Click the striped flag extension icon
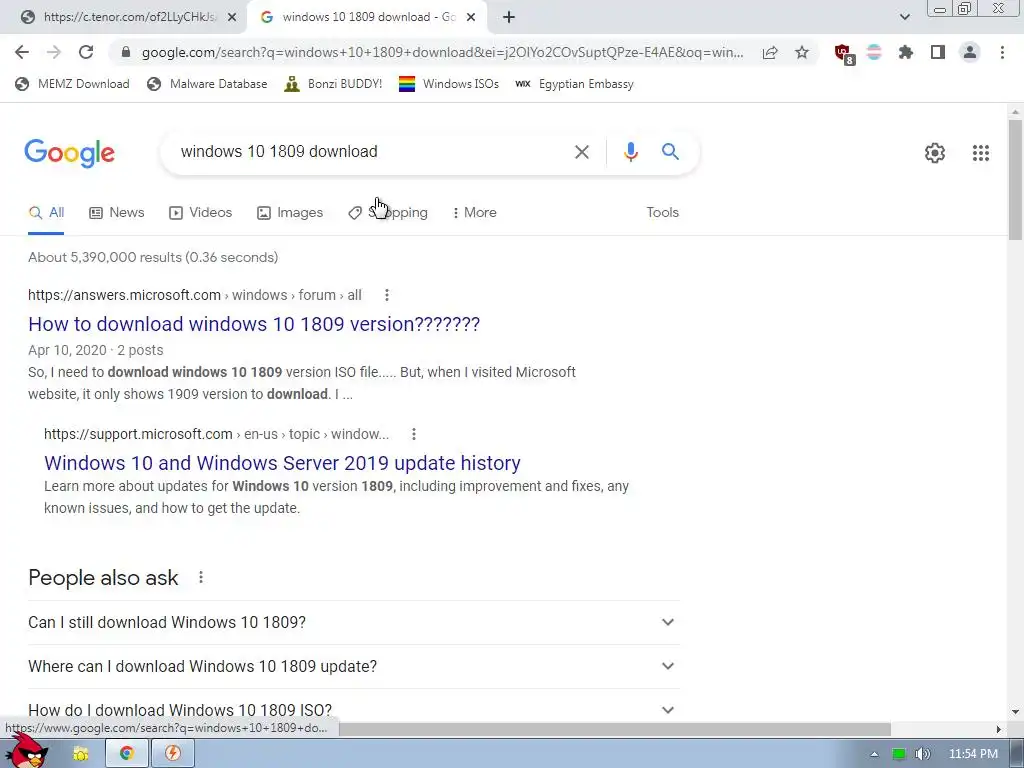This screenshot has width=1024, height=768. [x=874, y=52]
